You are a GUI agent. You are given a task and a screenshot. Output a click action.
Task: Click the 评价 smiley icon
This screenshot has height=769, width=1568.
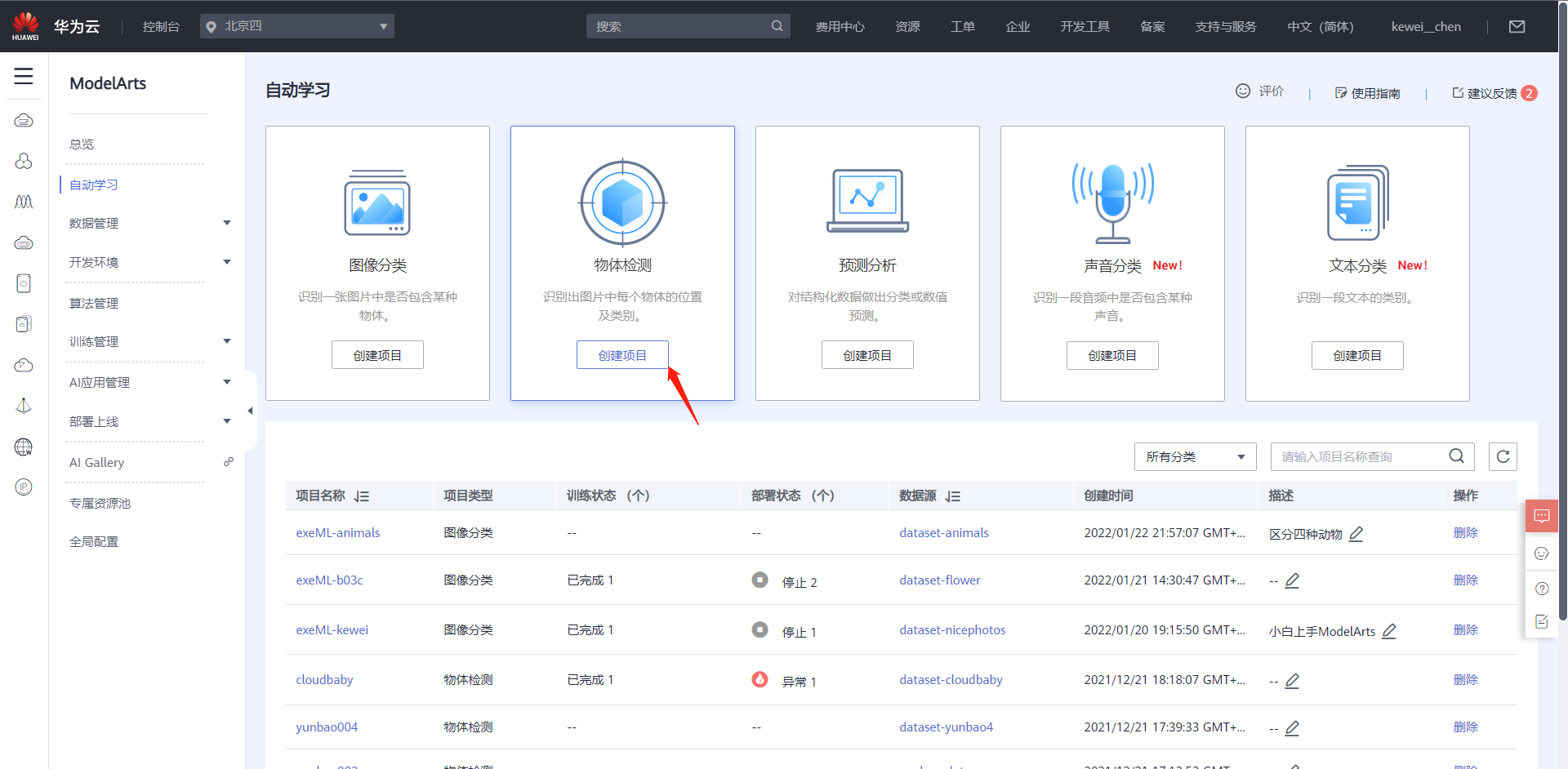pyautogui.click(x=1242, y=91)
